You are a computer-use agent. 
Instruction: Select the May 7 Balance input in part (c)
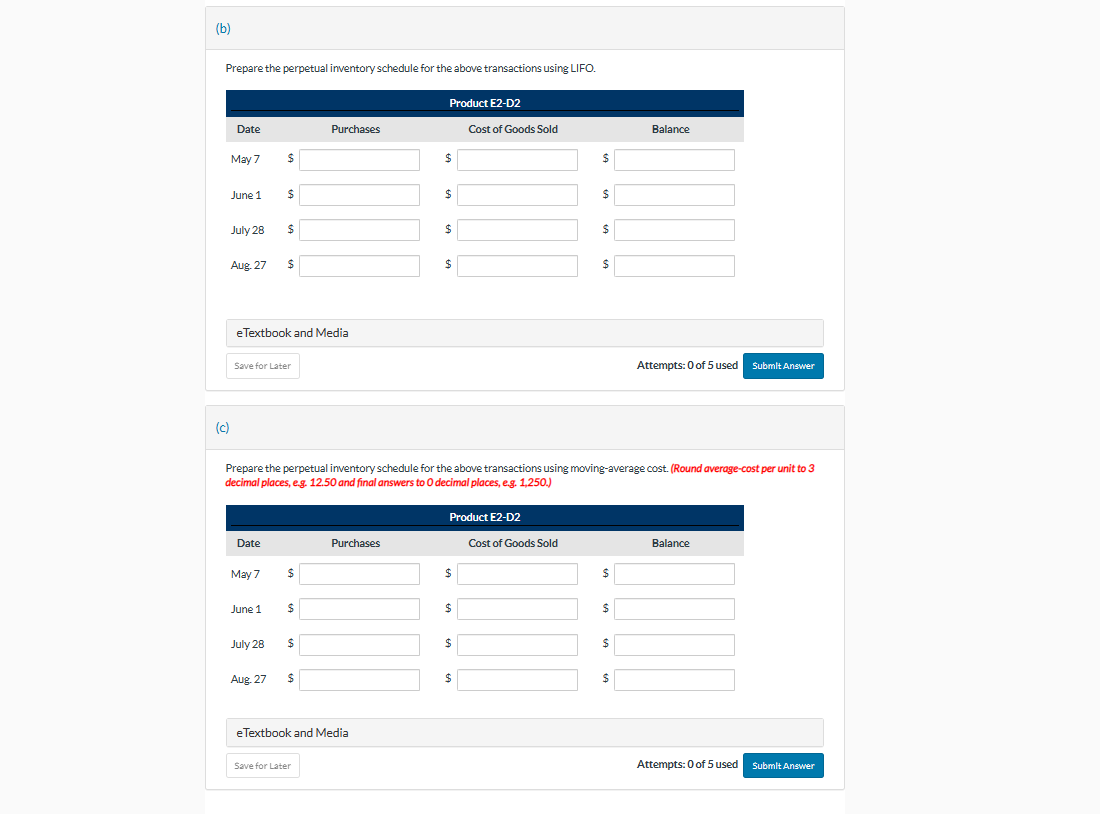674,573
